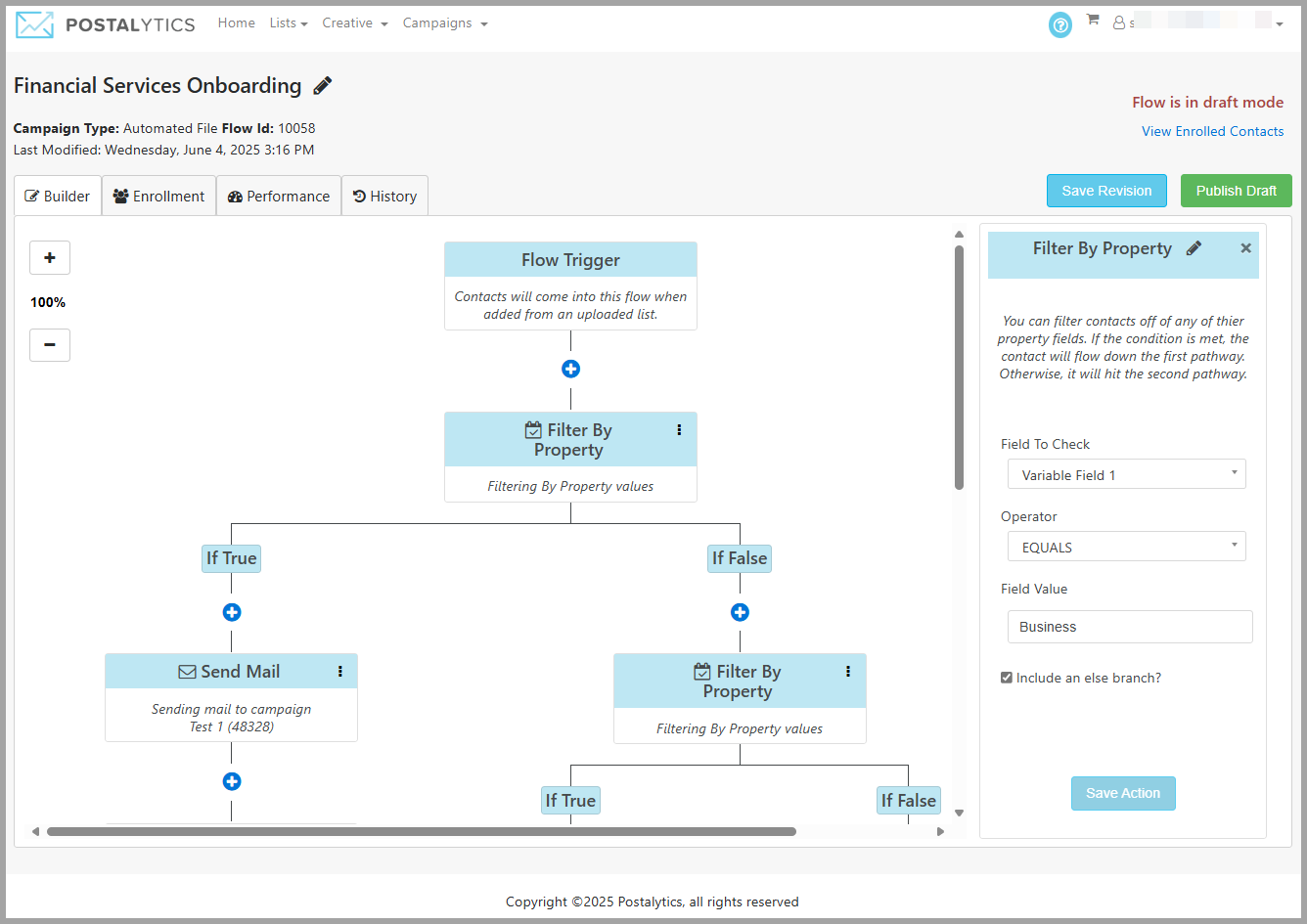Rename action via panel pencil icon

(x=1194, y=248)
